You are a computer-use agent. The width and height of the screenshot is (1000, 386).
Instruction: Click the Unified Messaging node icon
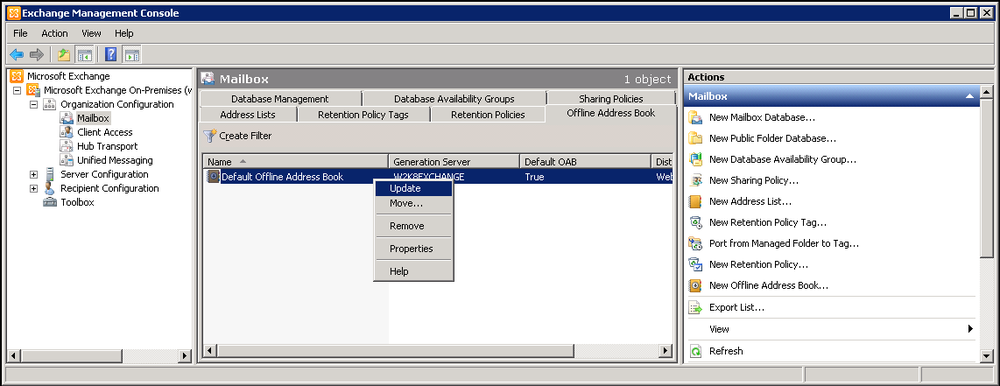click(66, 160)
